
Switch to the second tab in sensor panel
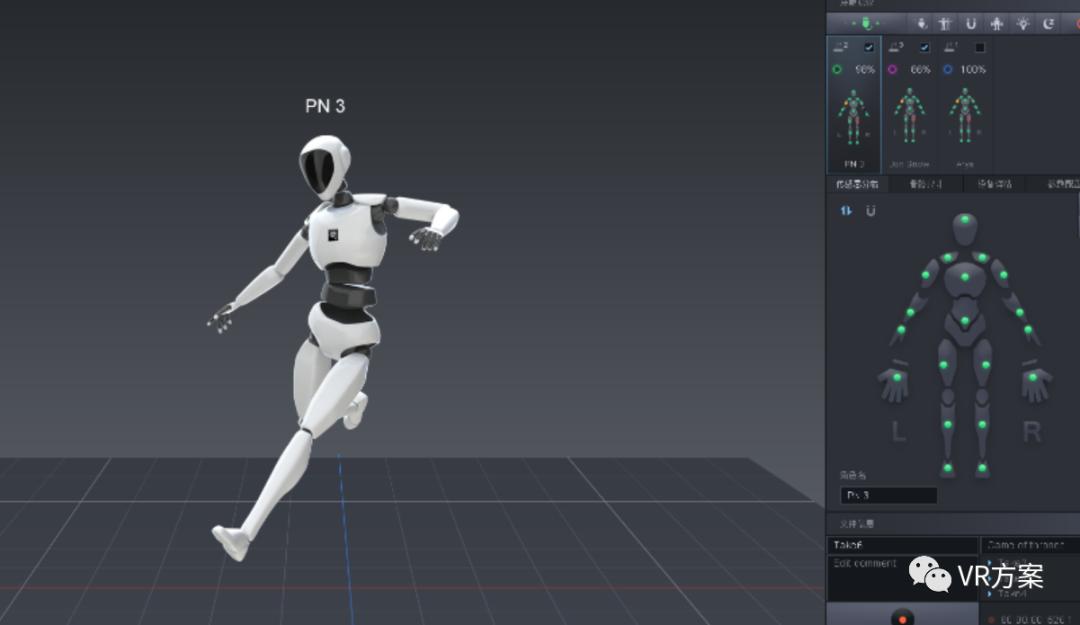(x=924, y=184)
